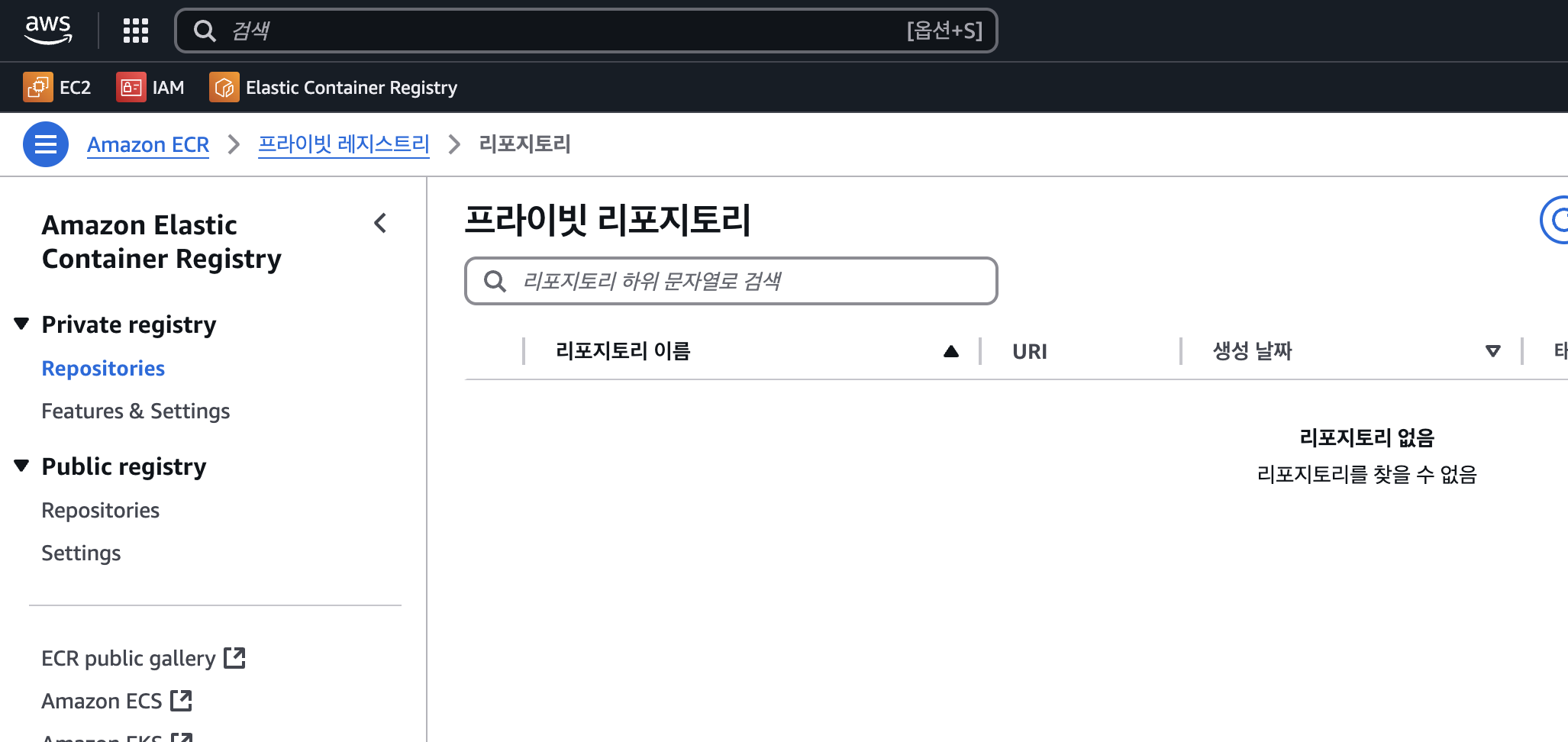Open the IAM service shortcut
The height and width of the screenshot is (742, 1568).
pyautogui.click(x=150, y=87)
